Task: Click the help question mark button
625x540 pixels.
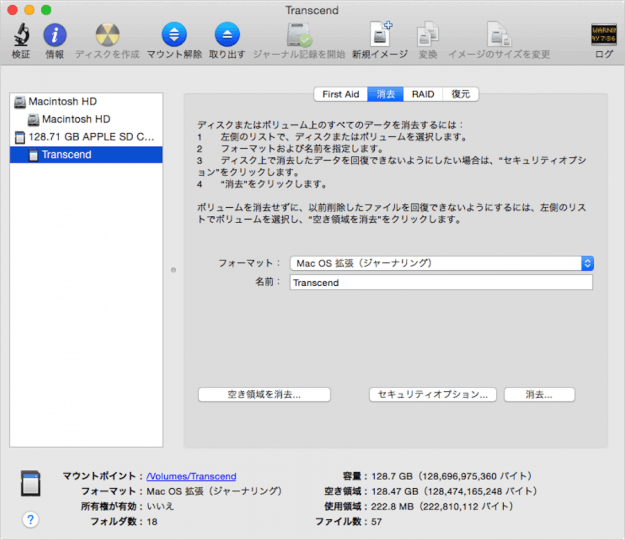Action: tap(31, 519)
